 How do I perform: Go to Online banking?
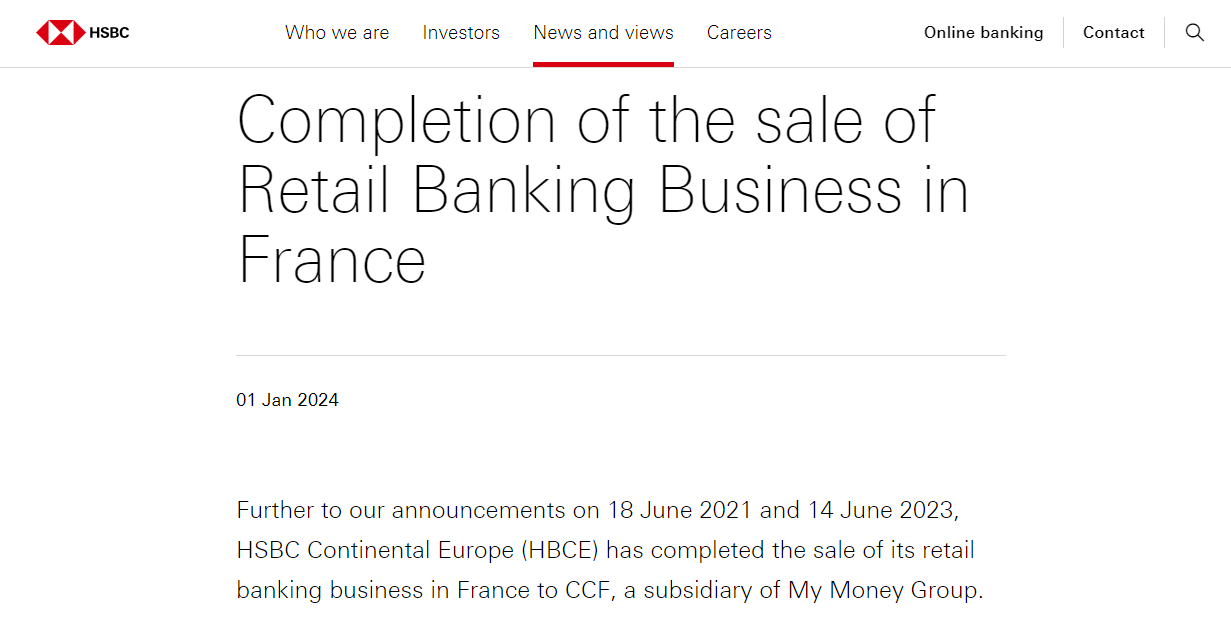point(983,33)
